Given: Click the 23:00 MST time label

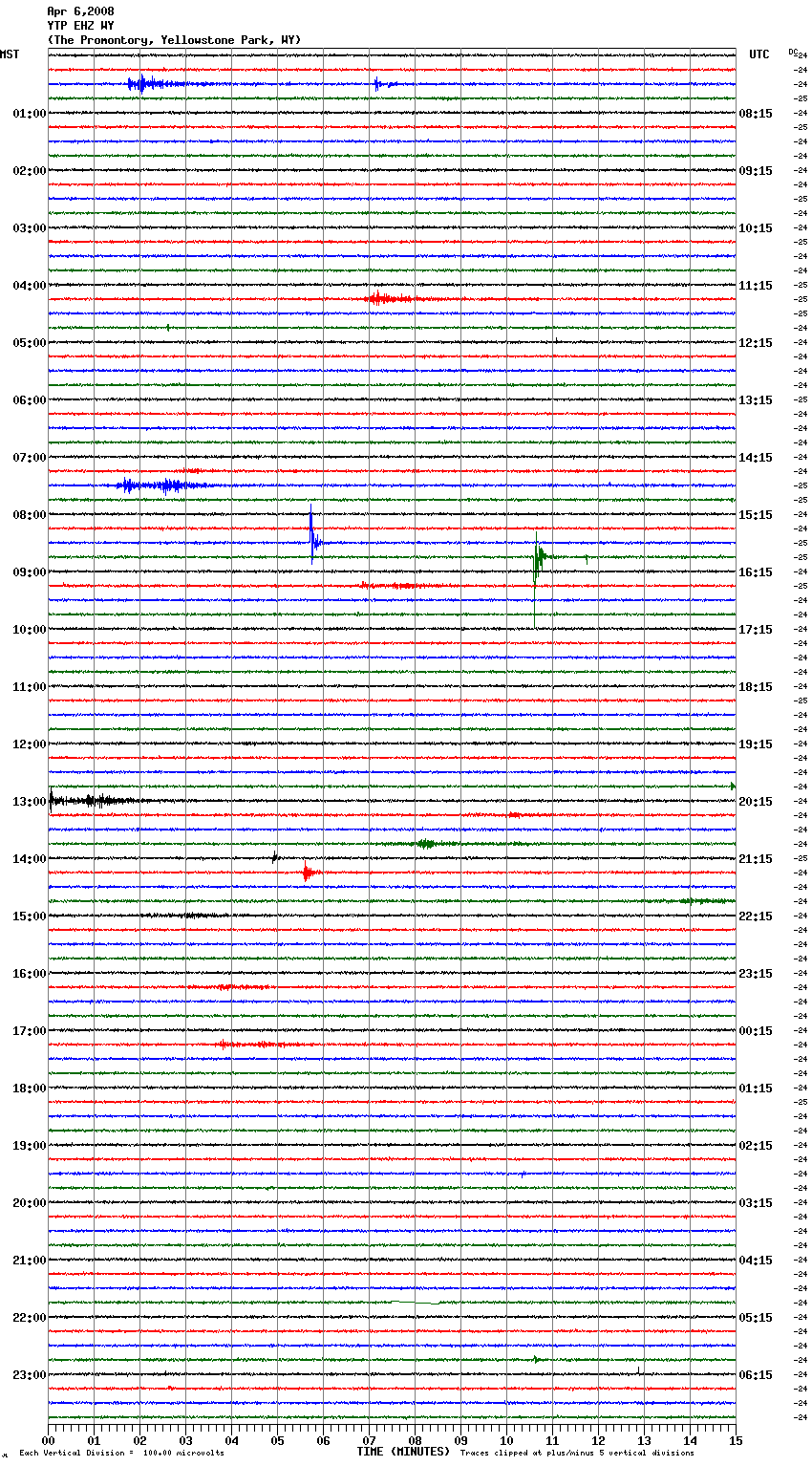Looking at the screenshot, I should [29, 1375].
